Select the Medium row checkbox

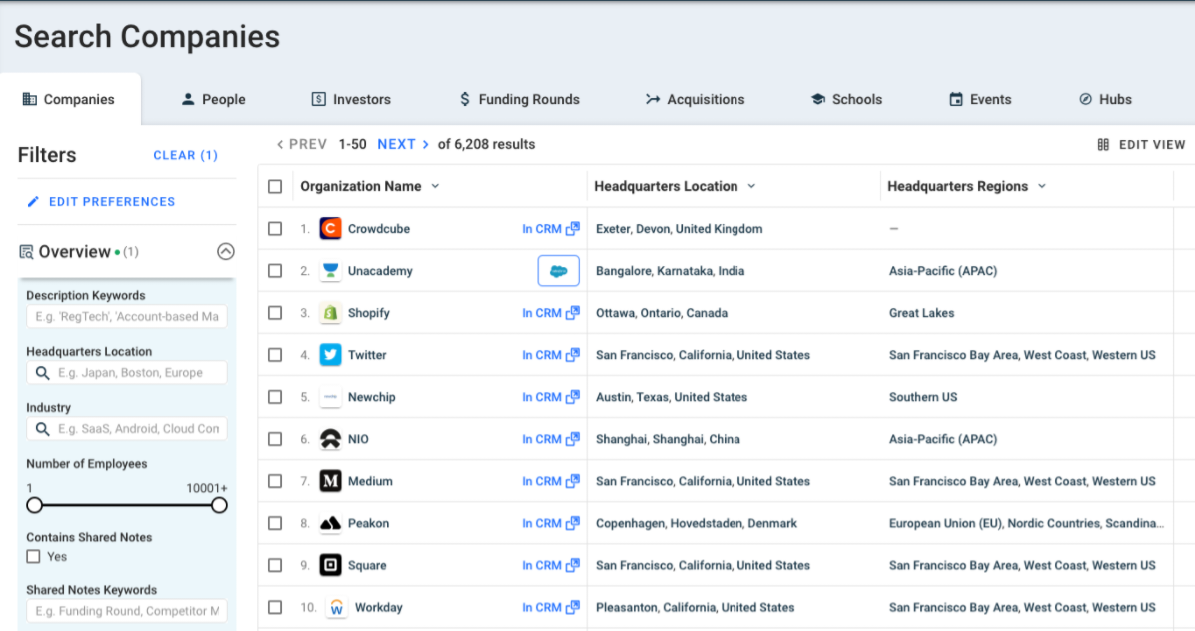pyautogui.click(x=275, y=482)
